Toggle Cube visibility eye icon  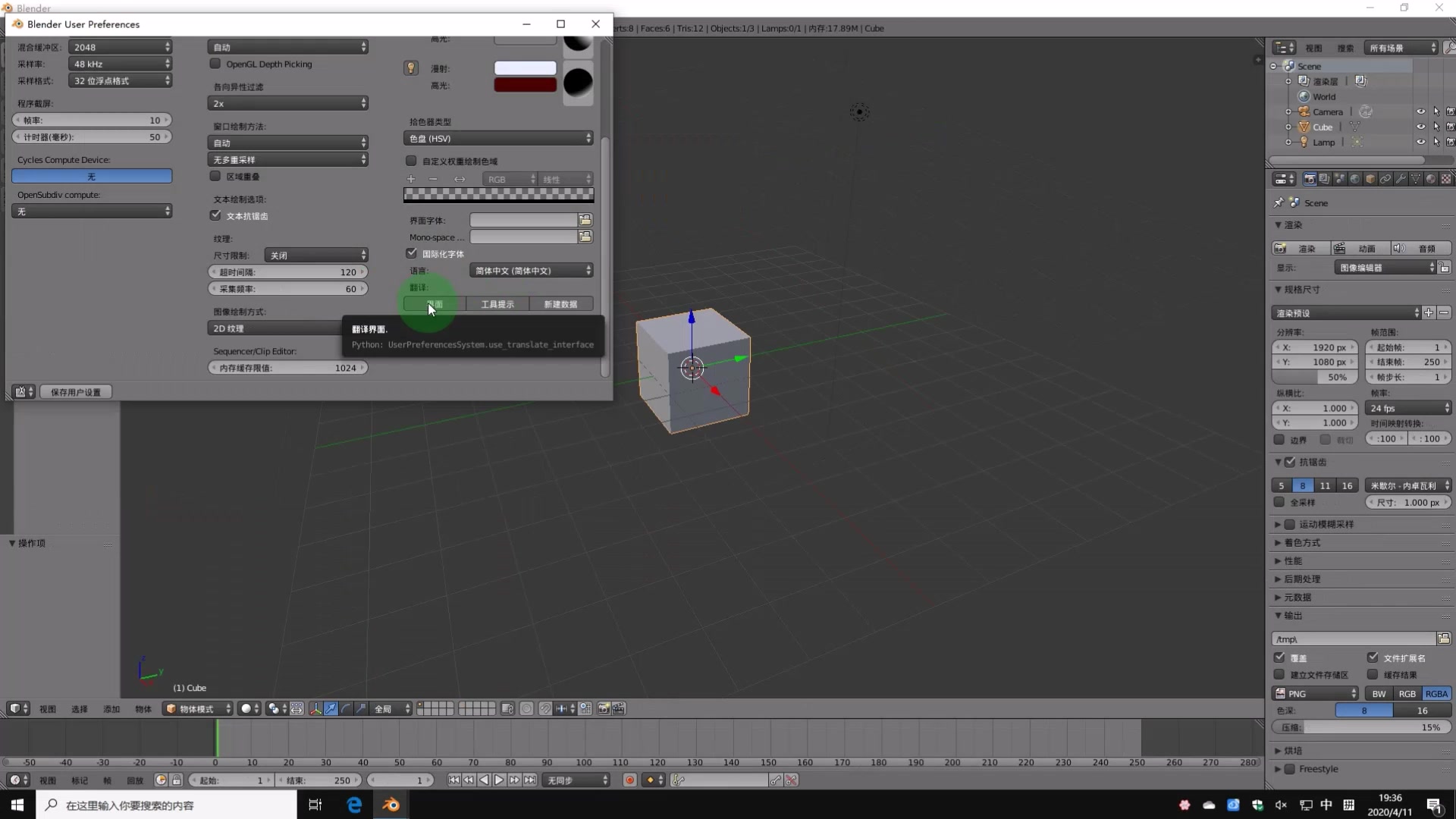pos(1420,127)
